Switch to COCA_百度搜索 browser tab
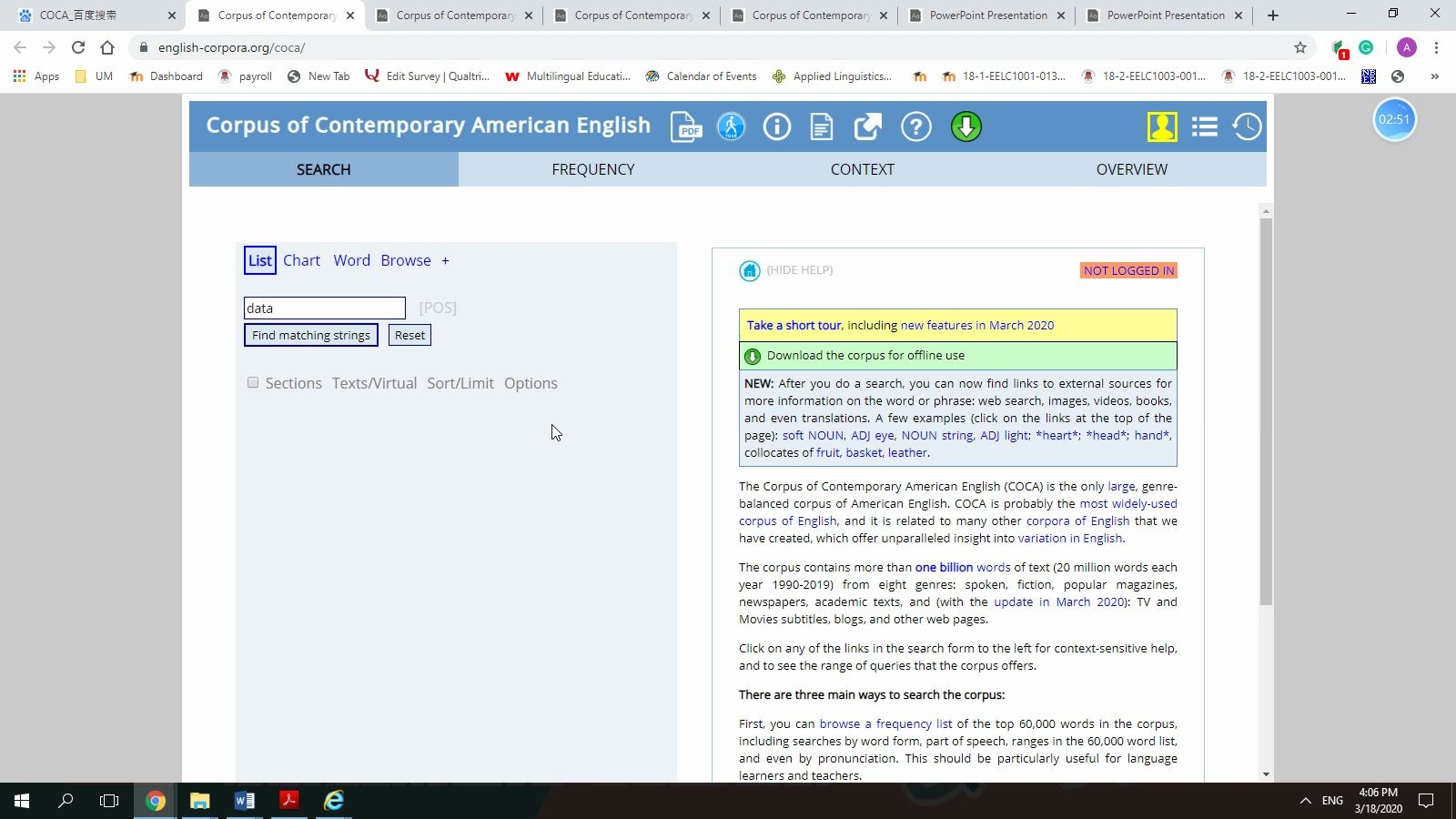 pyautogui.click(x=96, y=15)
